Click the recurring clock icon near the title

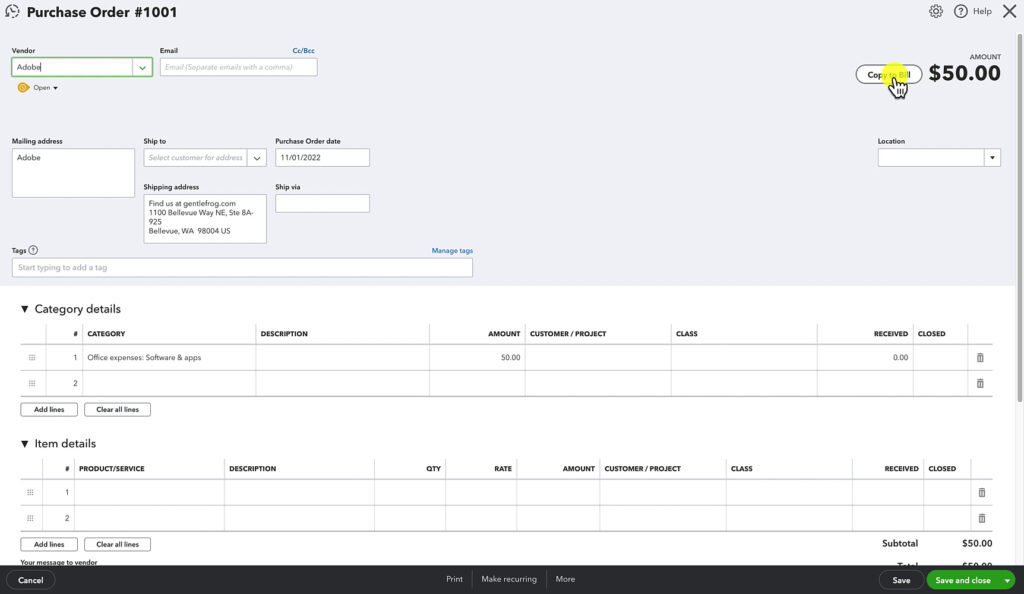click(12, 11)
